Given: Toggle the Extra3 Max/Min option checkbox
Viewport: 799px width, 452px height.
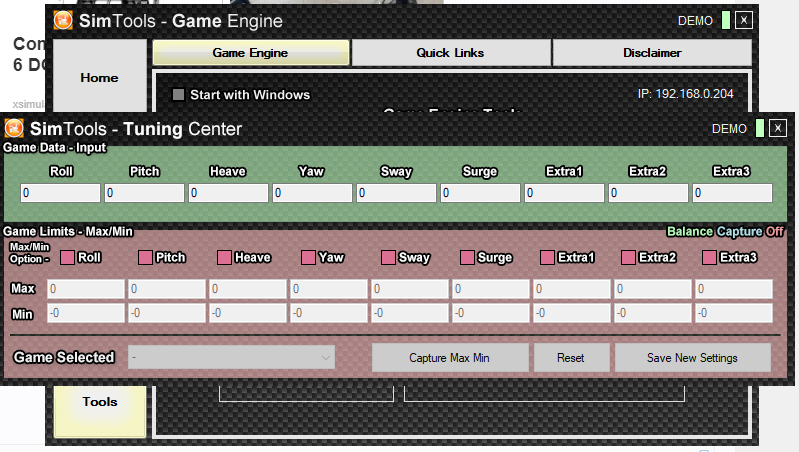Looking at the screenshot, I should (x=709, y=257).
